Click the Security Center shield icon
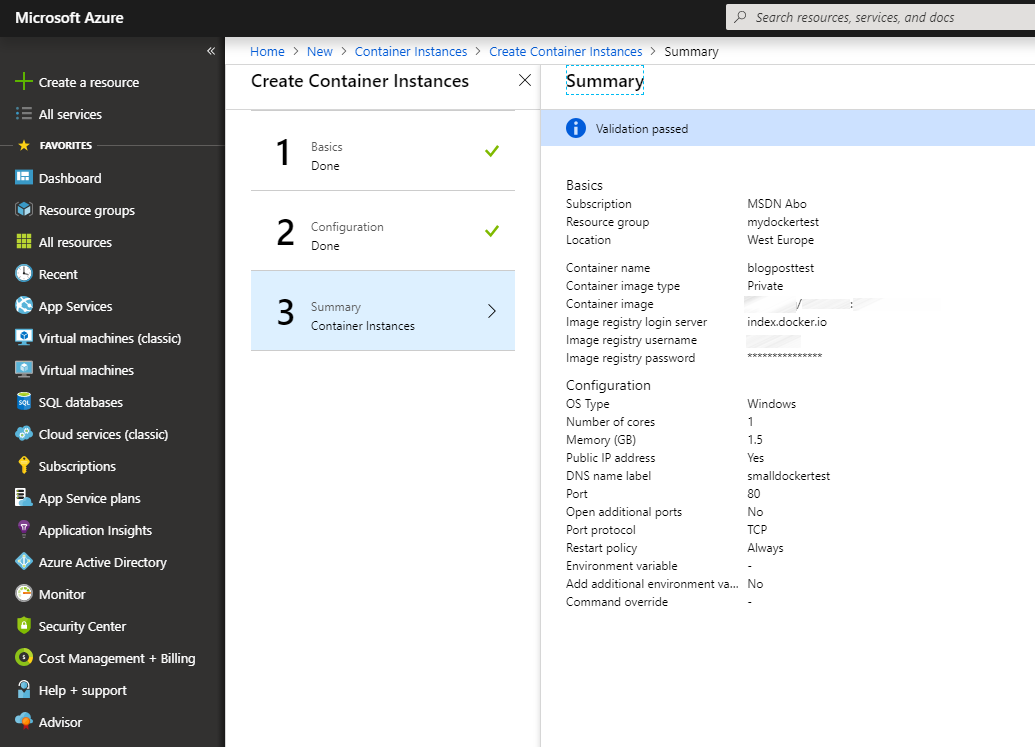The height and width of the screenshot is (747, 1035). 24,626
